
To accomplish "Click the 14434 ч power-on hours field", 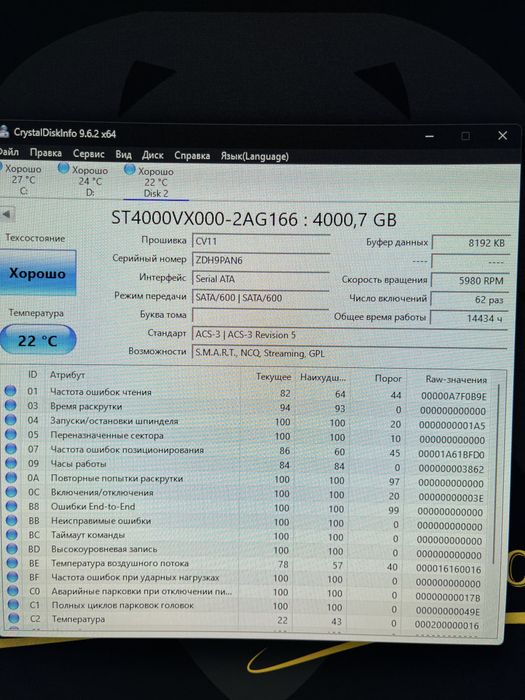I will (x=469, y=318).
